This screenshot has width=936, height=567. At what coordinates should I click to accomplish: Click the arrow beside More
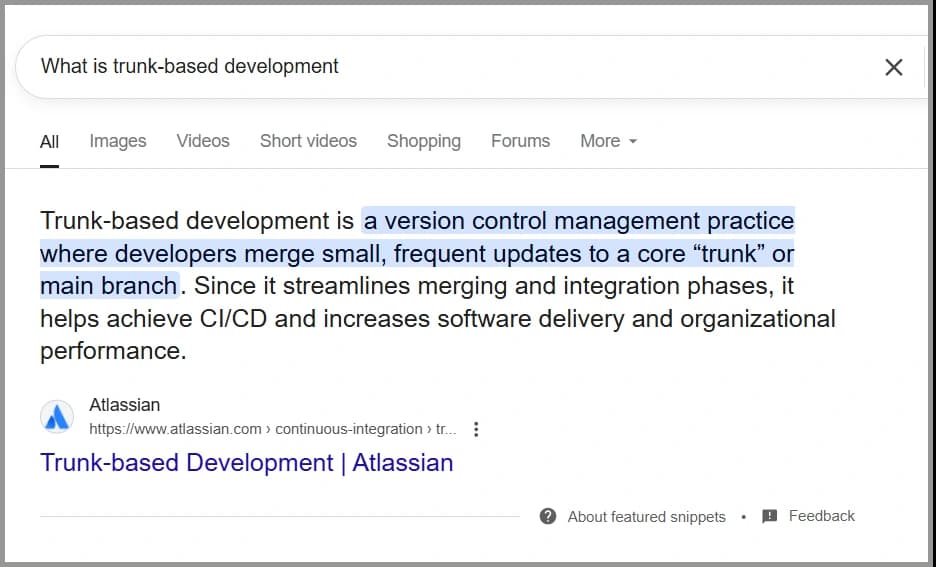coord(633,141)
